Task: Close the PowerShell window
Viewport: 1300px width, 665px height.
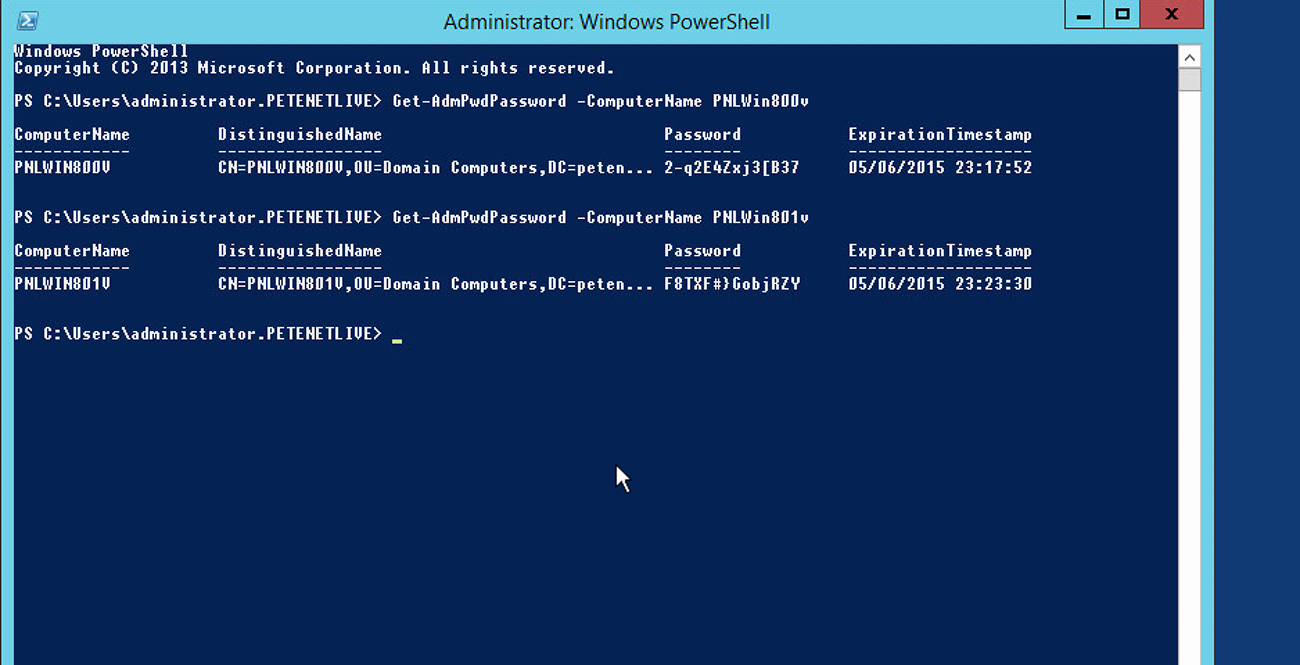Action: coord(1171,15)
